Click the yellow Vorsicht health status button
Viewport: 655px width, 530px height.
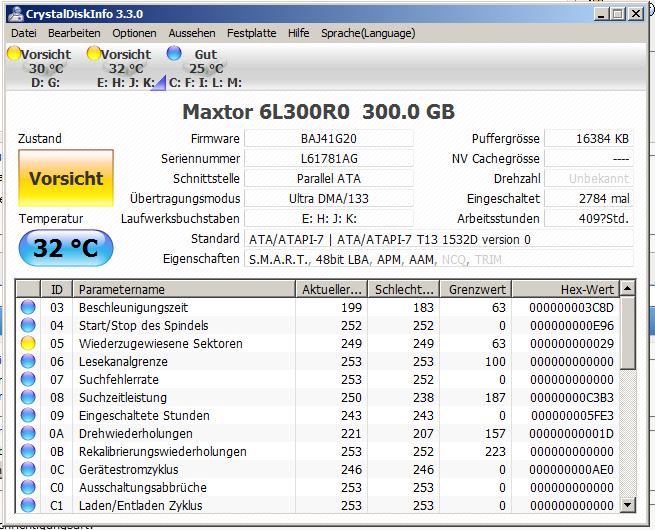(x=66, y=178)
